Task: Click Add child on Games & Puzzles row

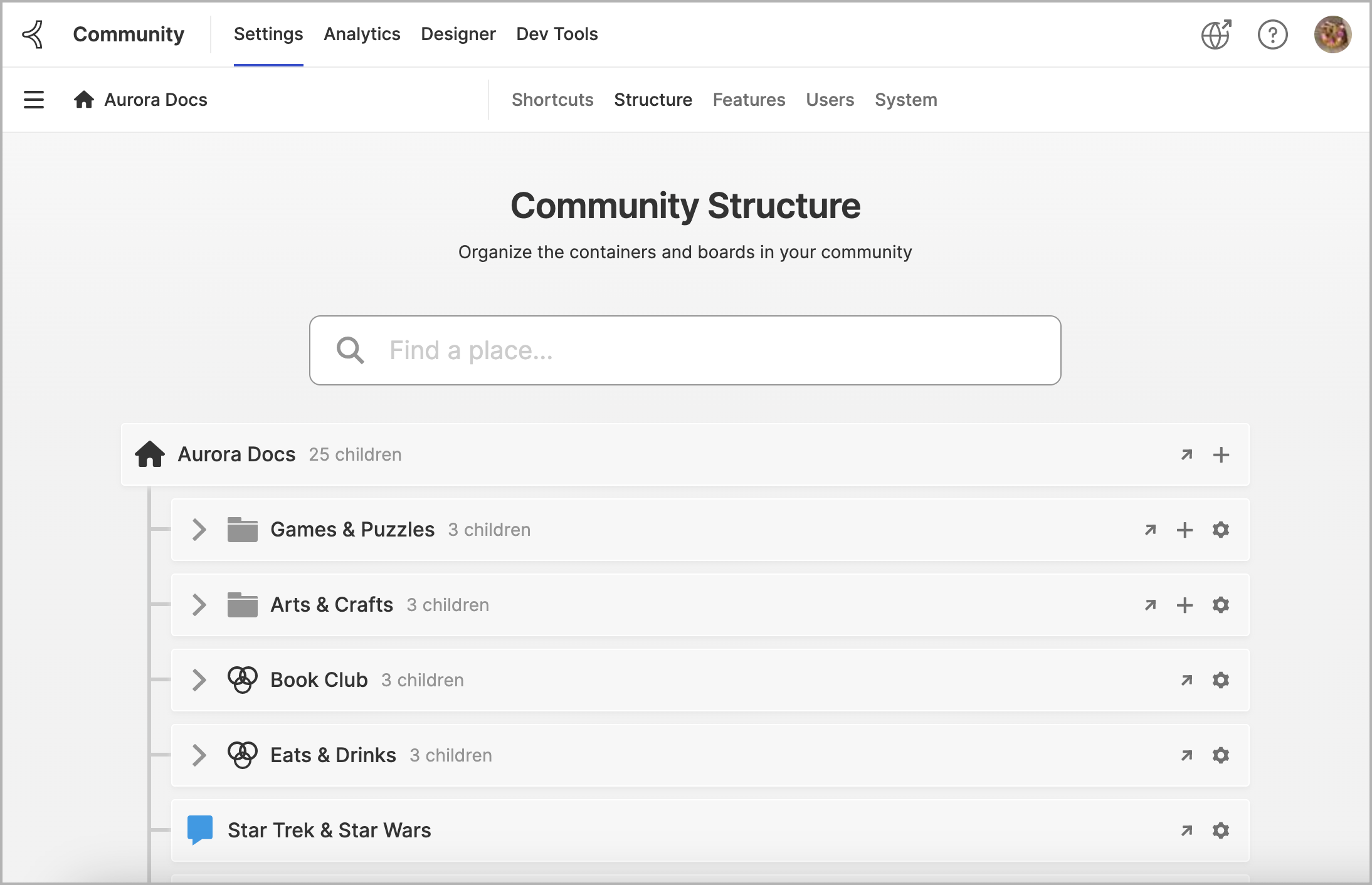Action: pos(1185,530)
